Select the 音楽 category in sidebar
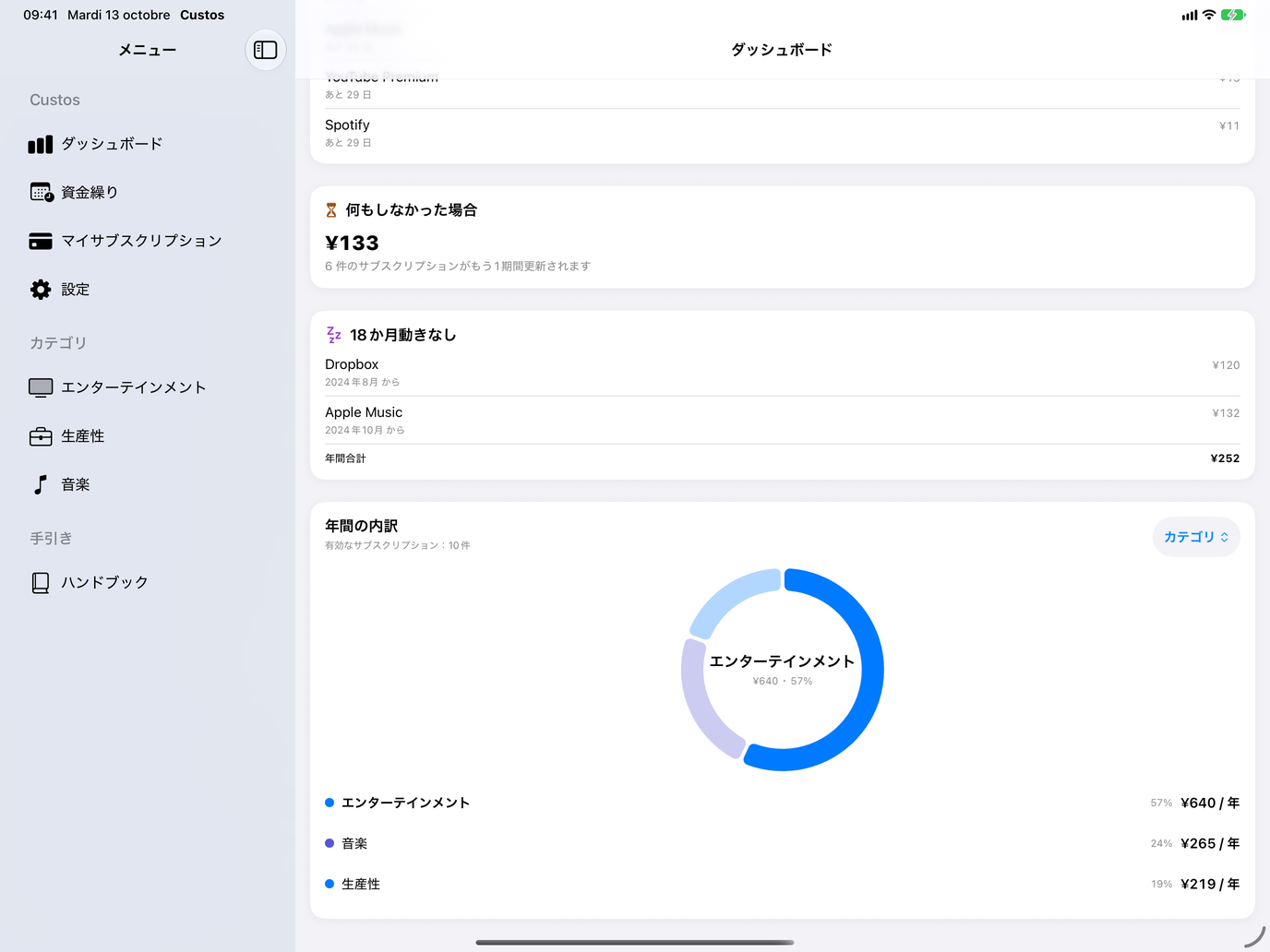 [x=148, y=484]
